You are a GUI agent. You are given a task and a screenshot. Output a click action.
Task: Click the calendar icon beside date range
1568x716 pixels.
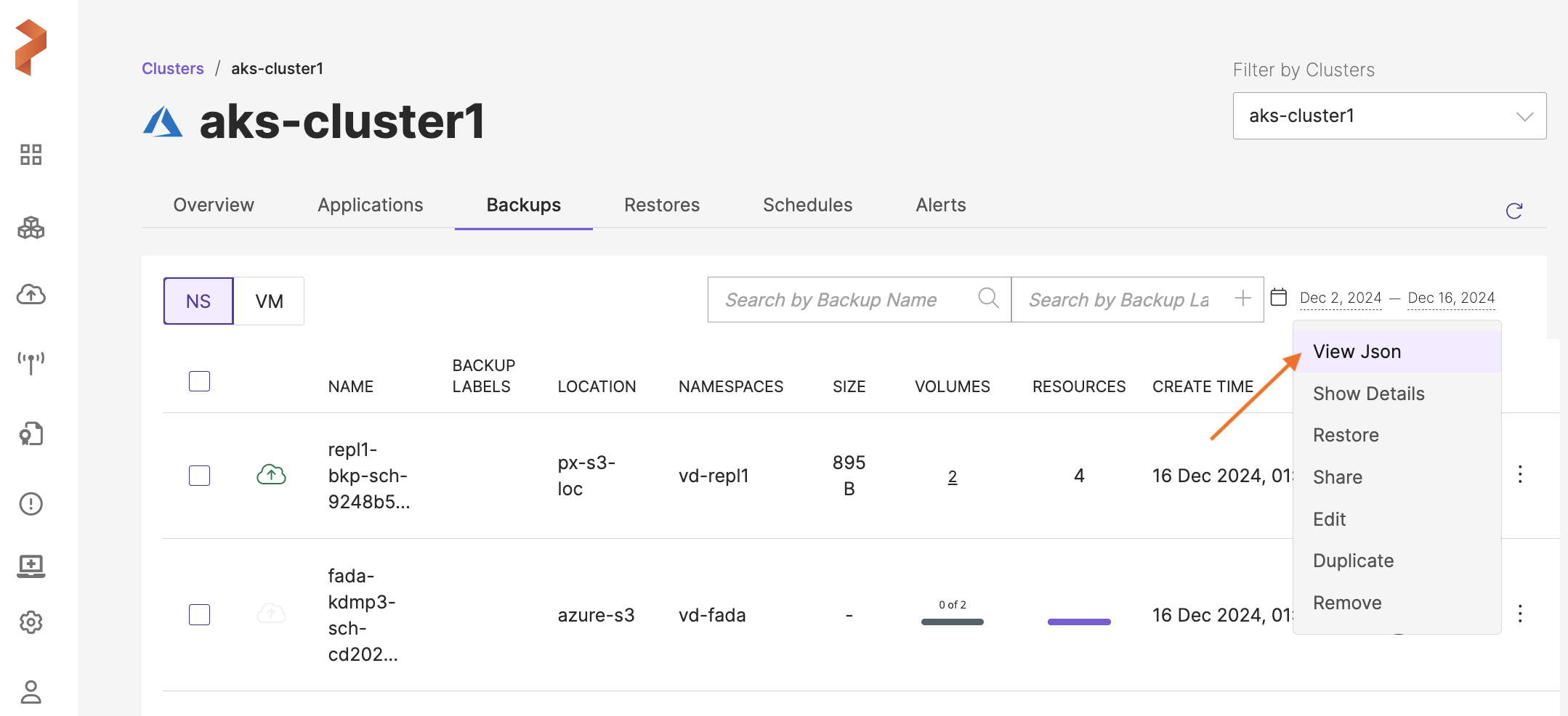pyautogui.click(x=1279, y=298)
